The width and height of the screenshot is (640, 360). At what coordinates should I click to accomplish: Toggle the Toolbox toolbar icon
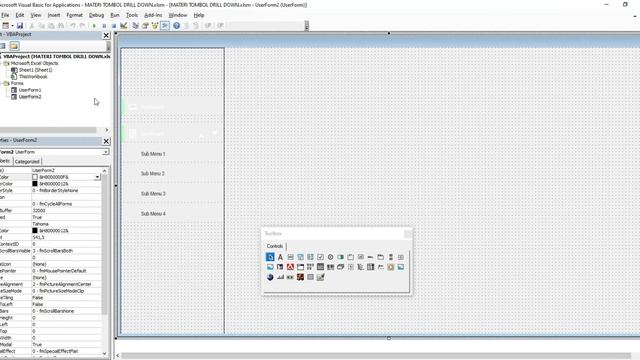click(165, 26)
